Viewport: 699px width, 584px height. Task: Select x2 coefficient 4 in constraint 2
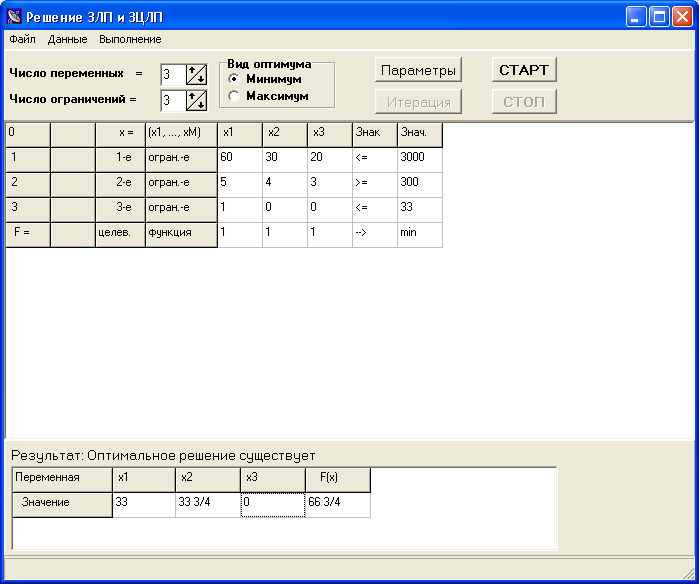tap(285, 185)
